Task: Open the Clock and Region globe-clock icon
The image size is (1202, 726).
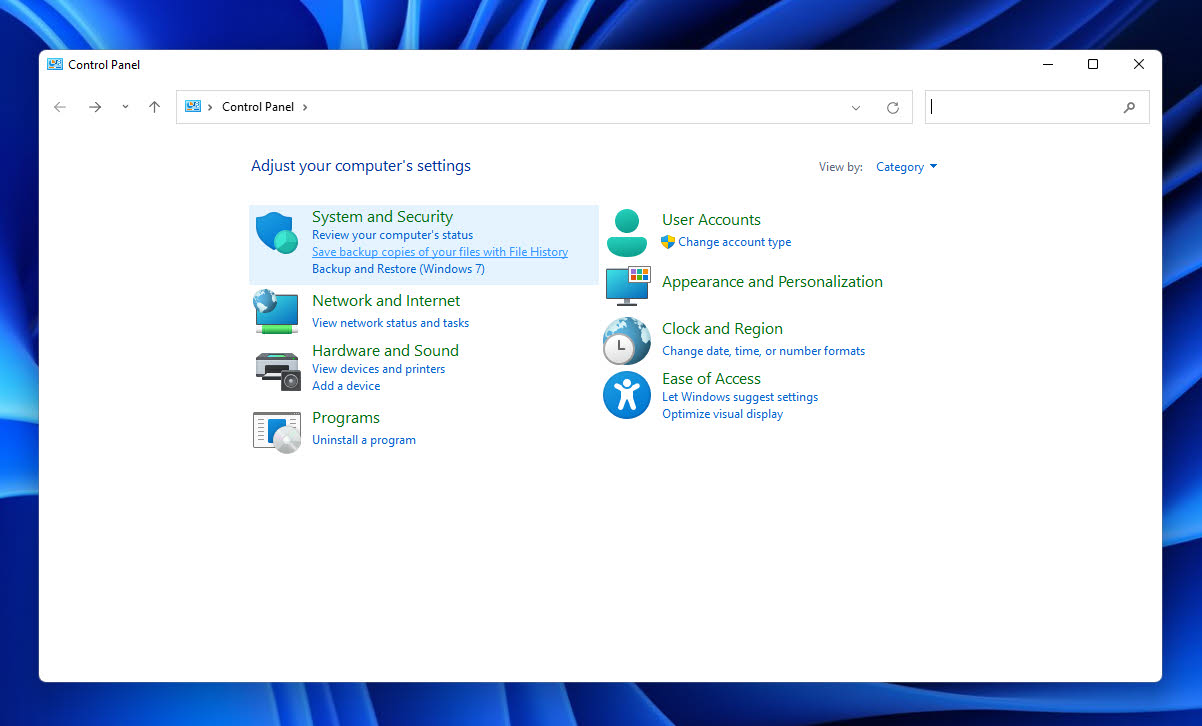Action: (x=627, y=341)
